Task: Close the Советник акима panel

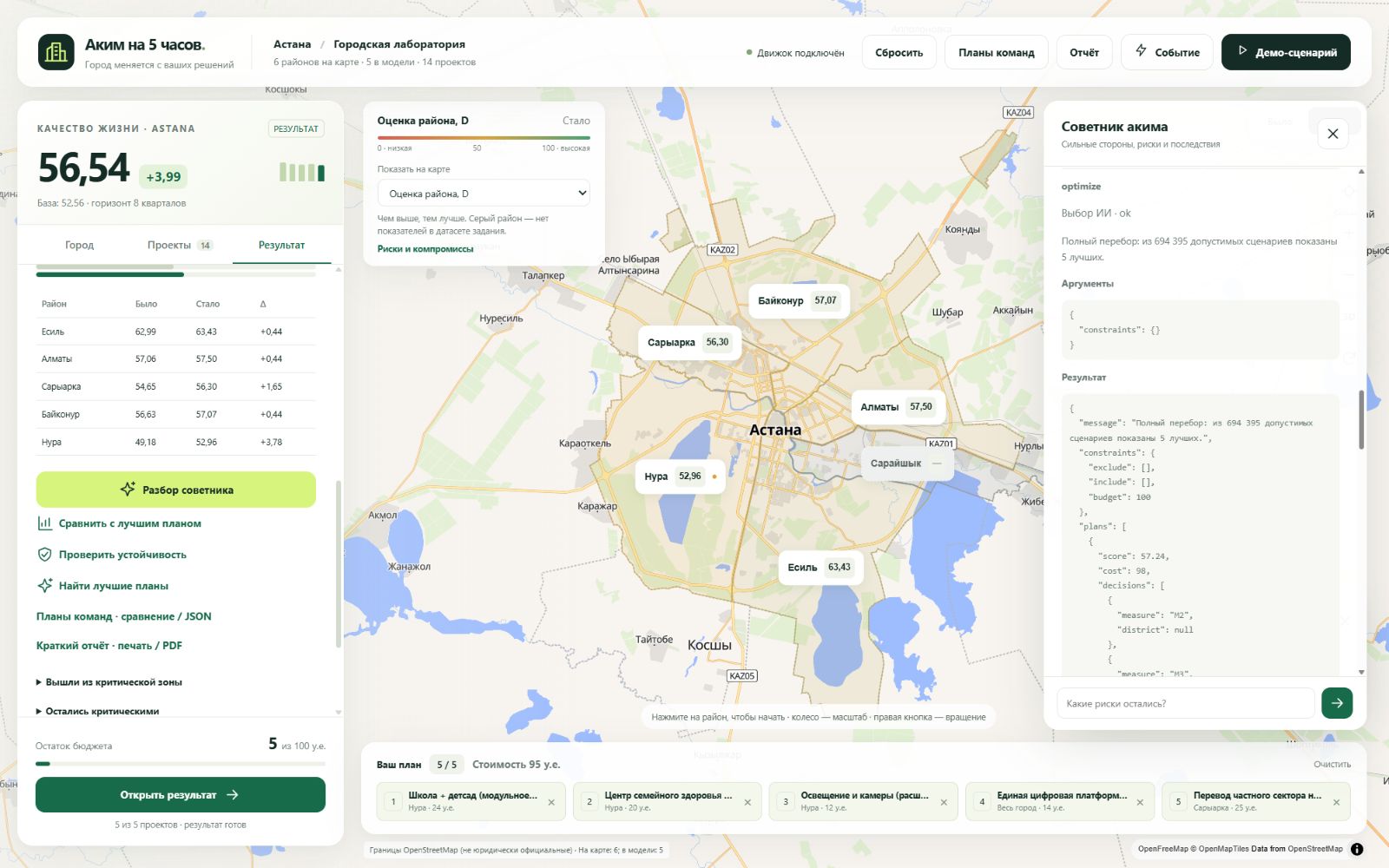Action: tap(1333, 134)
